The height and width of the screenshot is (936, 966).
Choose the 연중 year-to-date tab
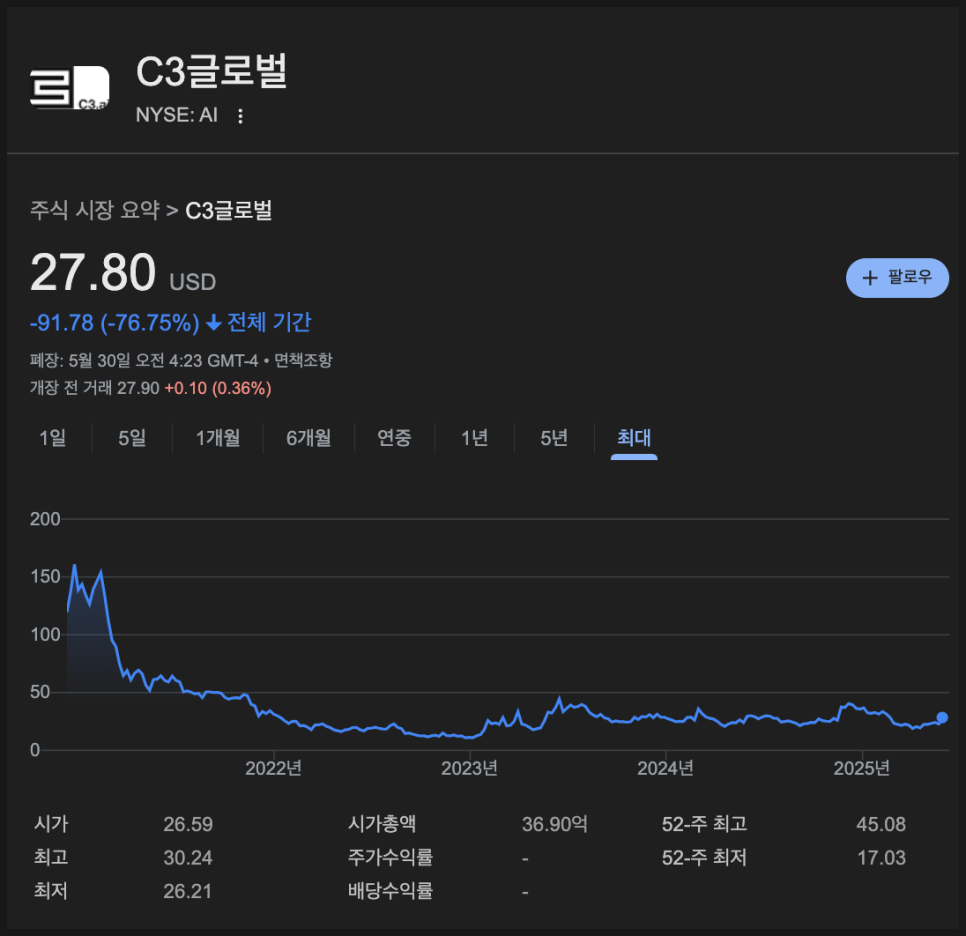coord(394,438)
